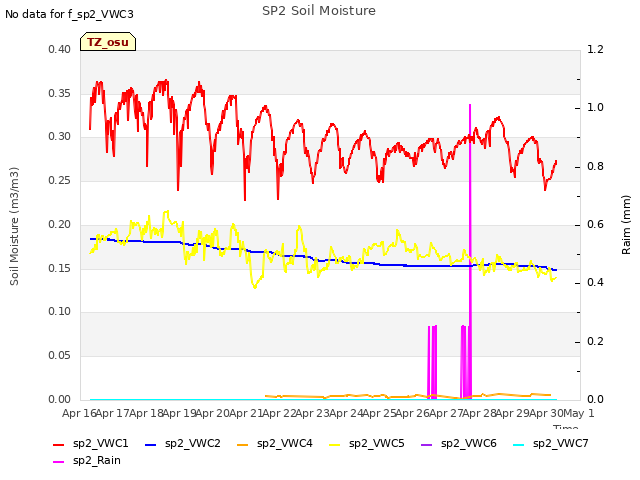
Task: Click the orange sp2_VWC4 legend swatch
Action: (x=243, y=444)
